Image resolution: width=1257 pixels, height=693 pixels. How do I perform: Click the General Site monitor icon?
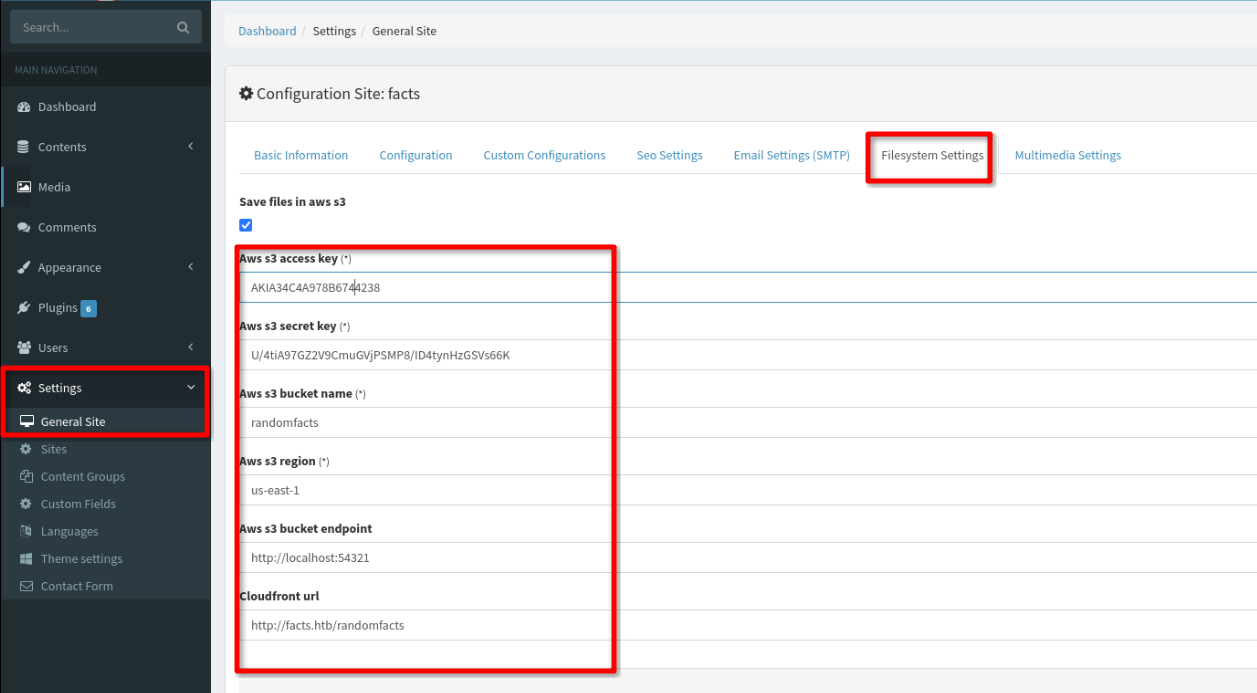coord(26,421)
